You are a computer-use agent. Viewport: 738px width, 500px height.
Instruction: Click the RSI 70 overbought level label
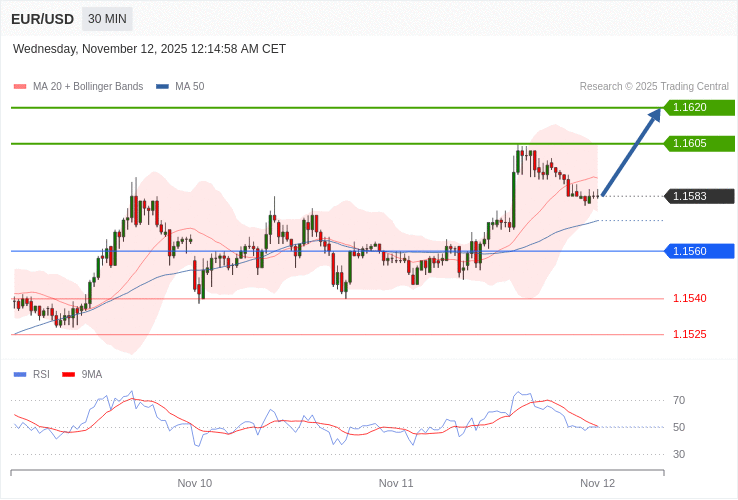coord(679,400)
